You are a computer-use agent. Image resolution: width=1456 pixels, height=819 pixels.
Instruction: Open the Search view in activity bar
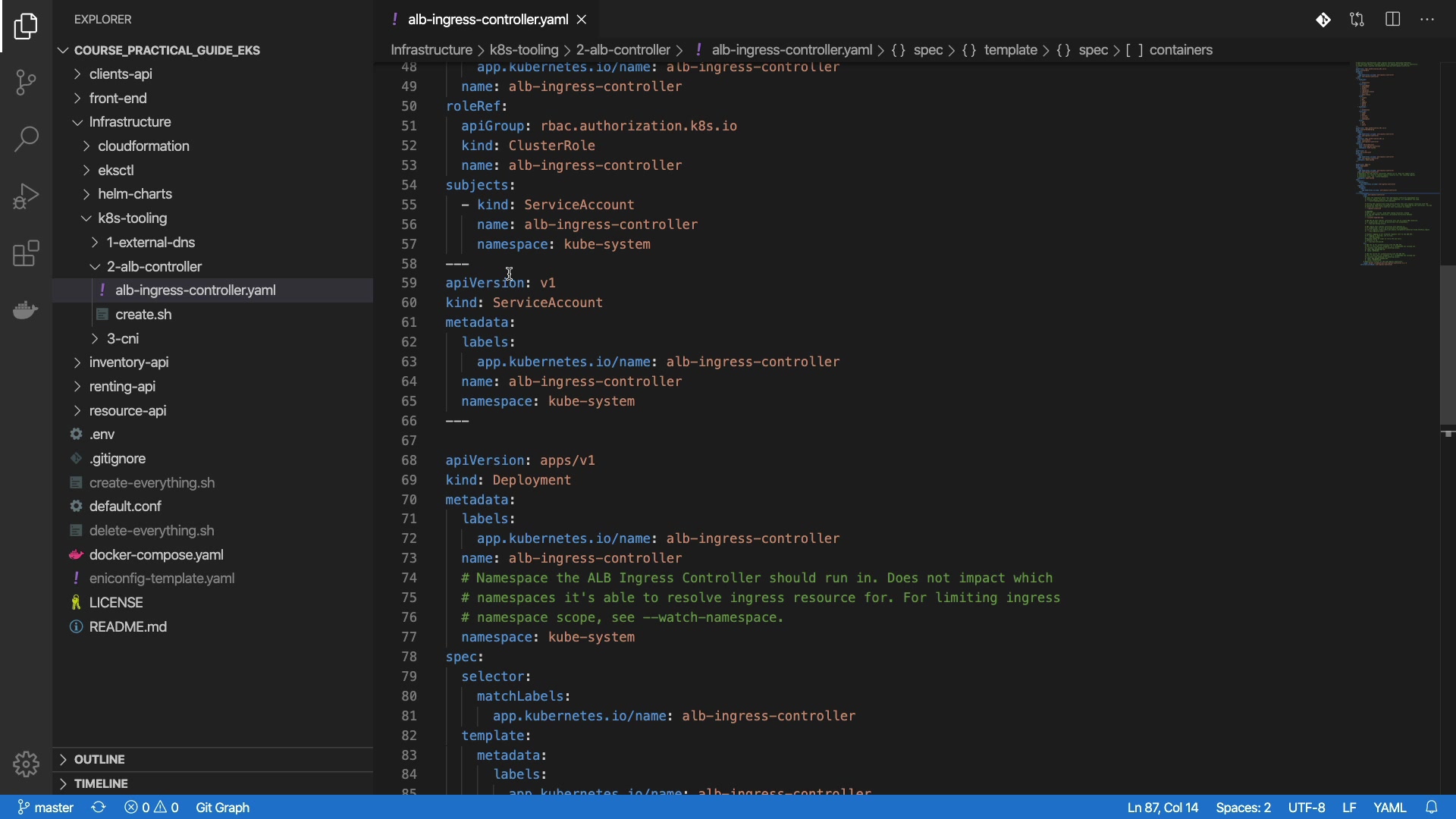pyautogui.click(x=26, y=139)
